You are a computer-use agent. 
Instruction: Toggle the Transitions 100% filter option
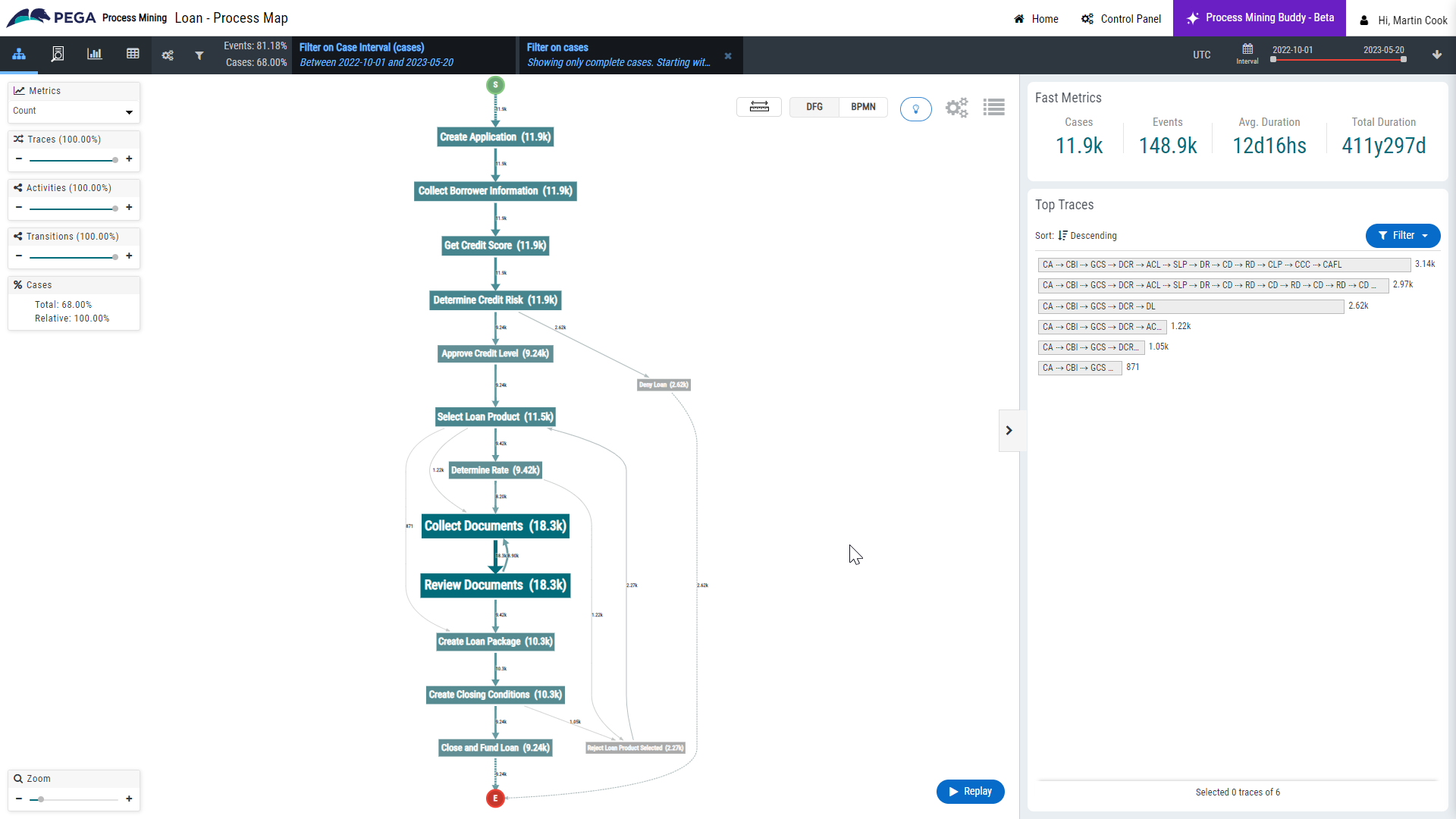click(73, 236)
